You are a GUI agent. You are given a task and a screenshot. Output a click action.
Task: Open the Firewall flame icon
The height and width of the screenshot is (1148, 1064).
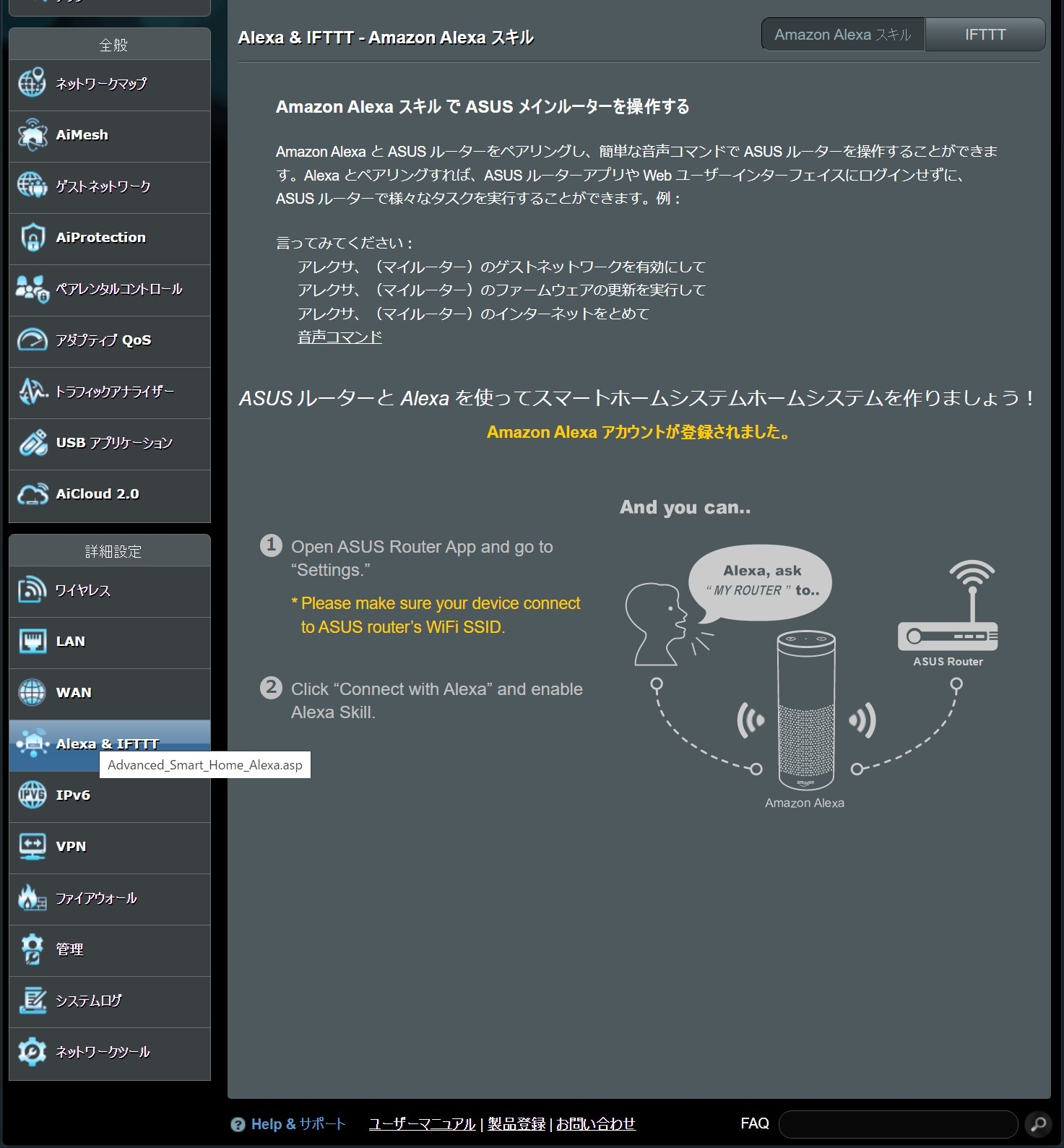(32, 898)
